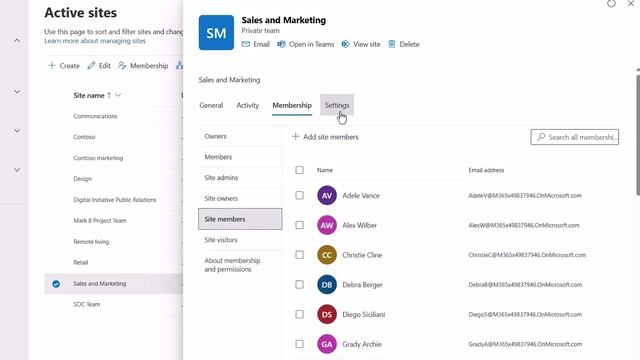Switch to the Activity tab
Image resolution: width=640 pixels, height=360 pixels.
[x=247, y=105]
